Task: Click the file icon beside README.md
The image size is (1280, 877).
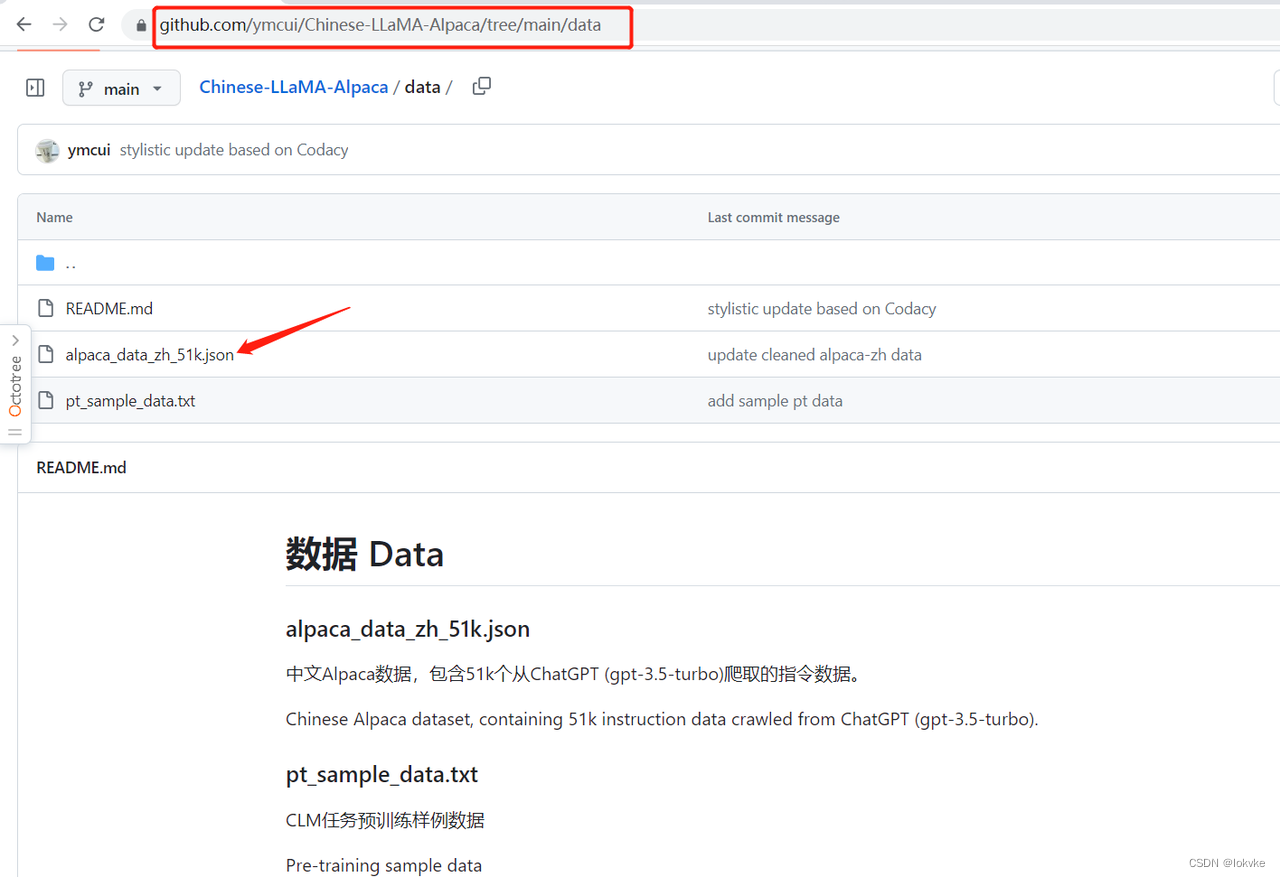Action: point(45,308)
